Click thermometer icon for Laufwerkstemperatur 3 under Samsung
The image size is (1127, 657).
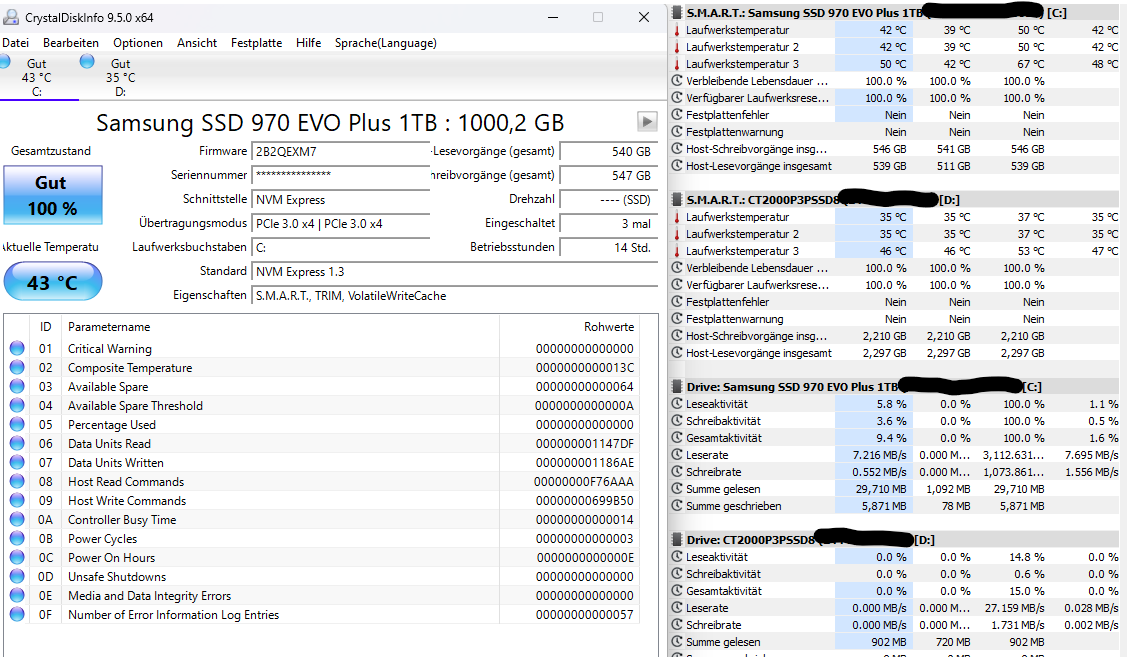[676, 64]
